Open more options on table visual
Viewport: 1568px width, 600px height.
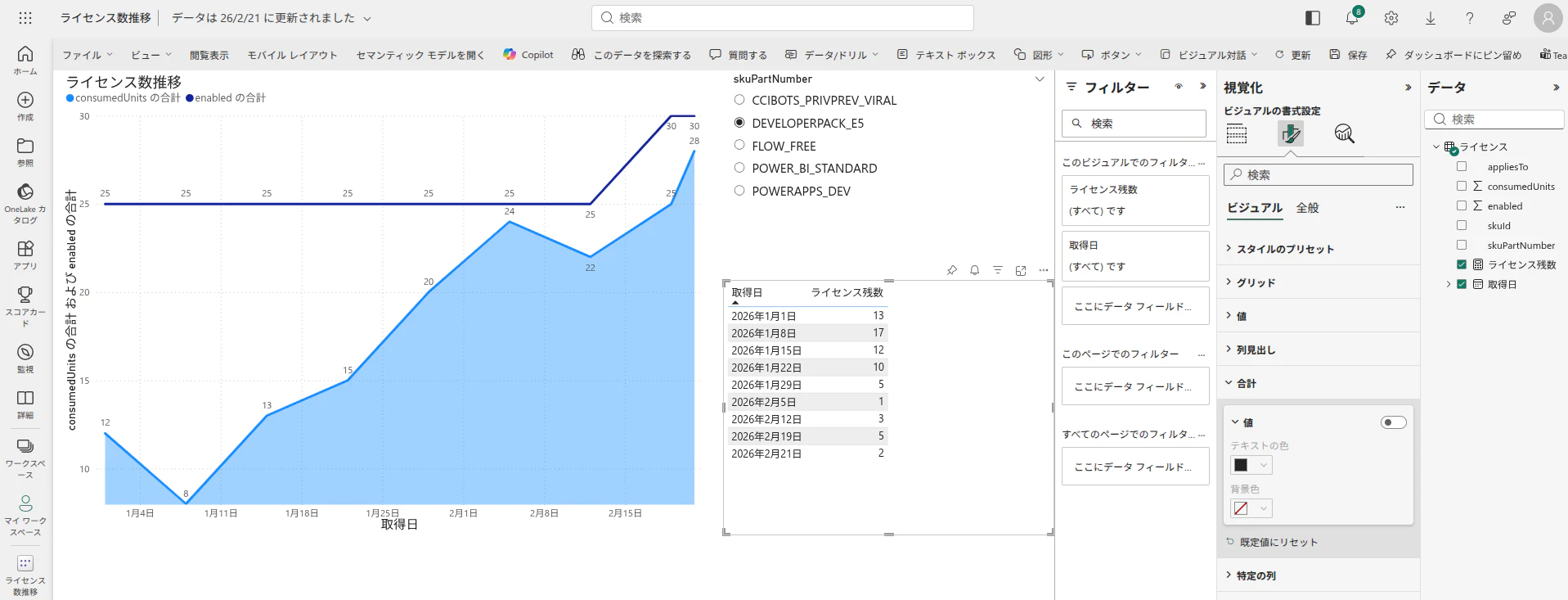pyautogui.click(x=1044, y=270)
